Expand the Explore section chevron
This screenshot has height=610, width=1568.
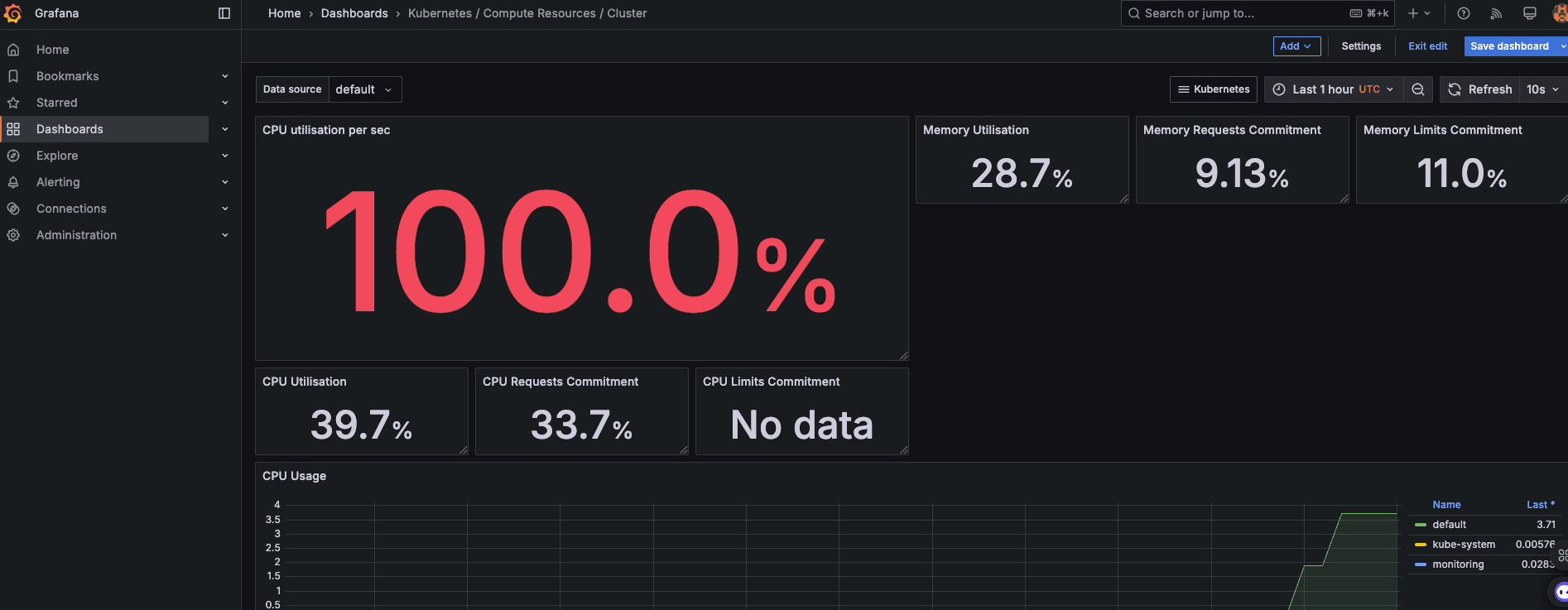coord(225,156)
